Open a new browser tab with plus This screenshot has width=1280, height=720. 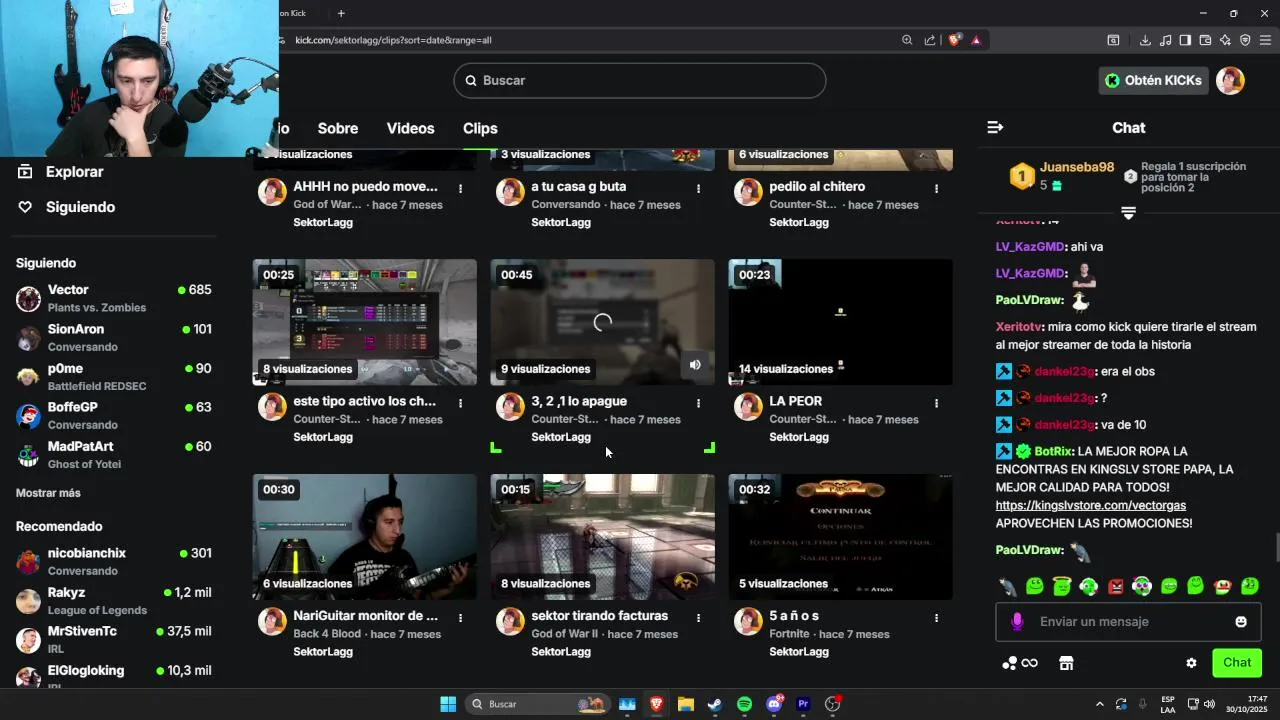point(341,13)
